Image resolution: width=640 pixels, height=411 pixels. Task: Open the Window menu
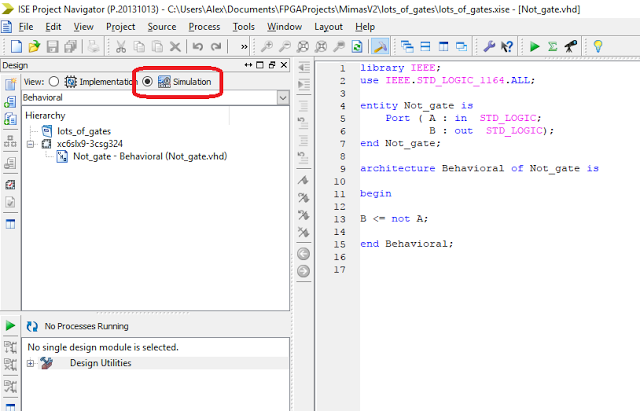click(x=284, y=27)
